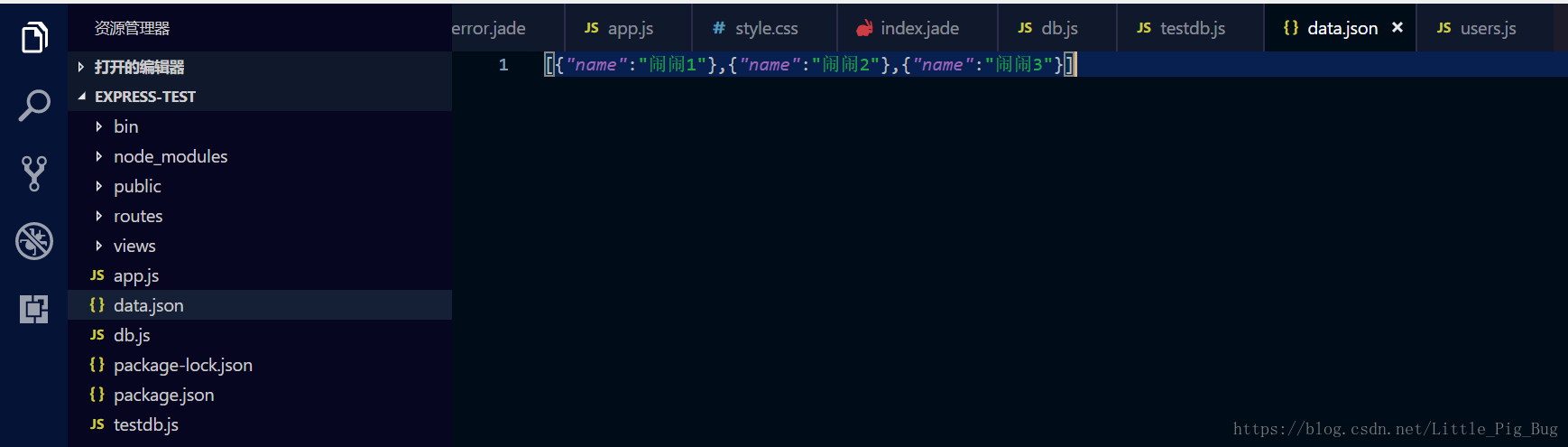The width and height of the screenshot is (1568, 447).
Task: Click the jade icon on index.jade tab
Action: 864,28
